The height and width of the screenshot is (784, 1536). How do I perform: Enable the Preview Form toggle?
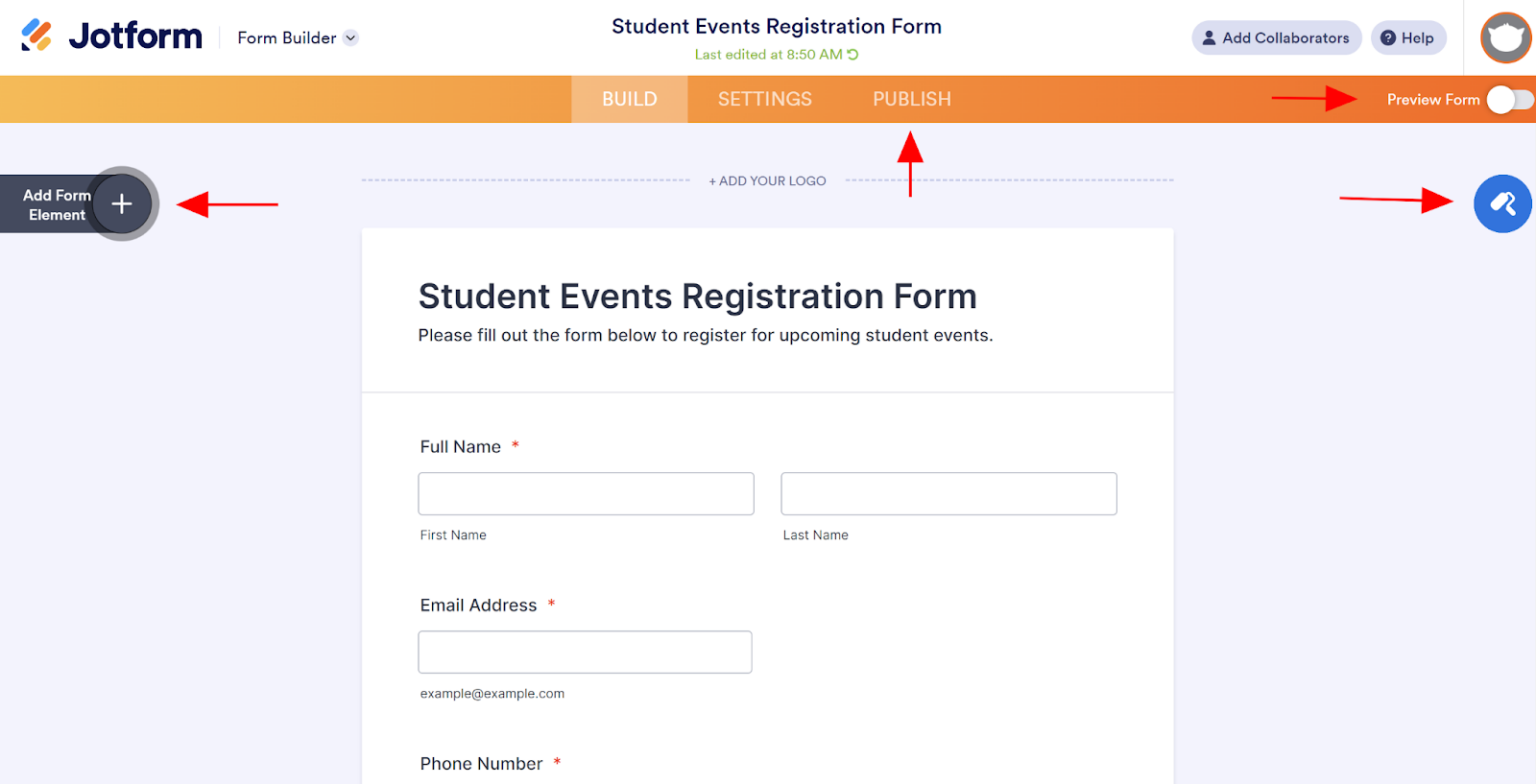pyautogui.click(x=1508, y=99)
